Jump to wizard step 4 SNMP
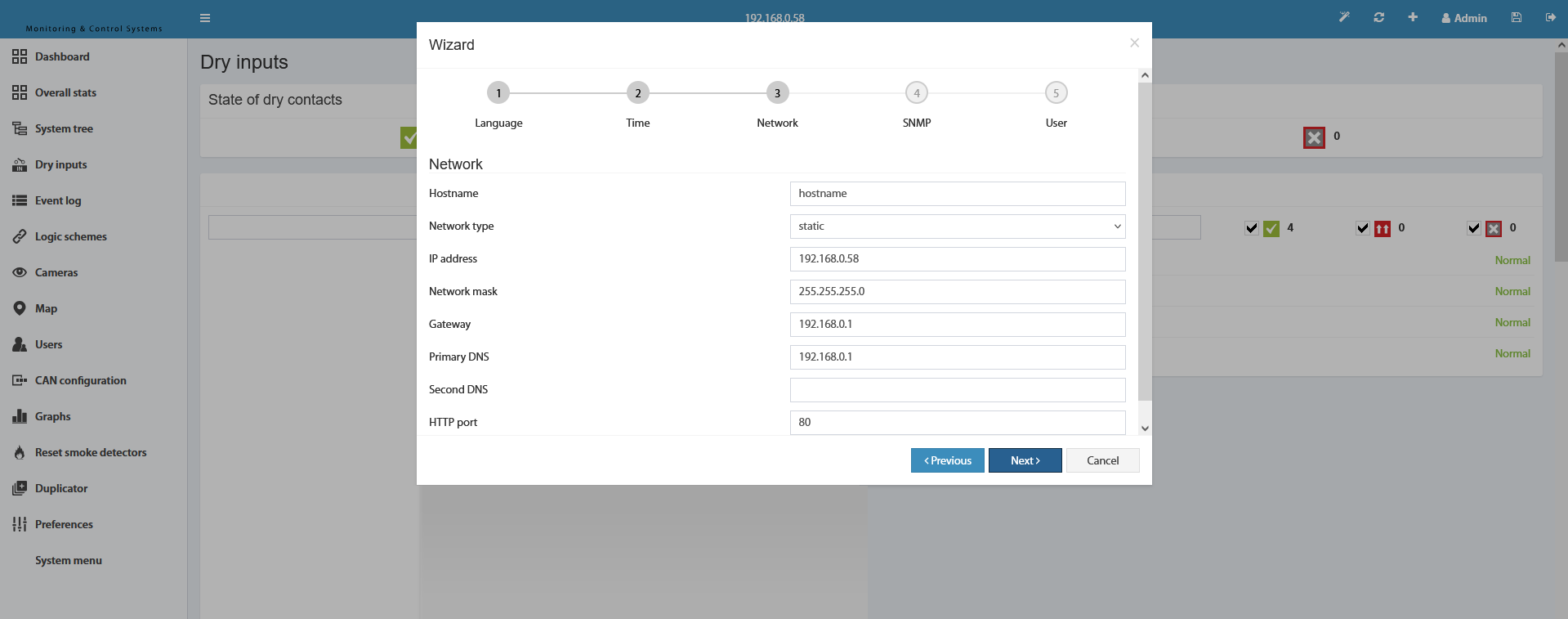Image resolution: width=1568 pixels, height=619 pixels. pyautogui.click(x=917, y=93)
